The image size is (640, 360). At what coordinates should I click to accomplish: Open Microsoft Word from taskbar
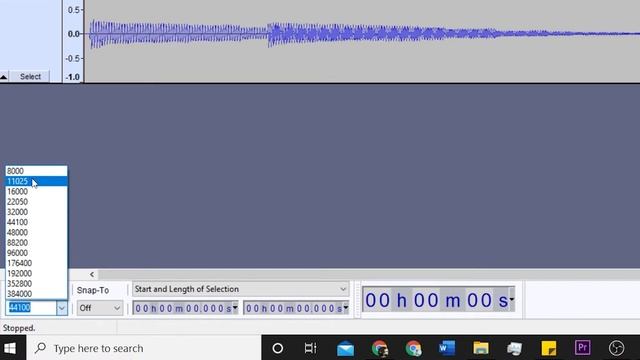click(447, 348)
